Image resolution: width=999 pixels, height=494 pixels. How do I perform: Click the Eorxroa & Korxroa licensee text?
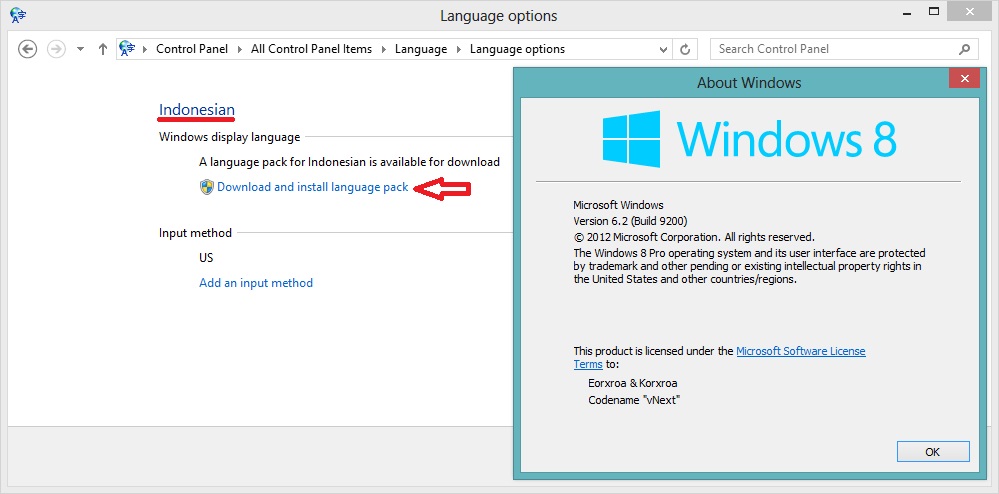tap(633, 383)
